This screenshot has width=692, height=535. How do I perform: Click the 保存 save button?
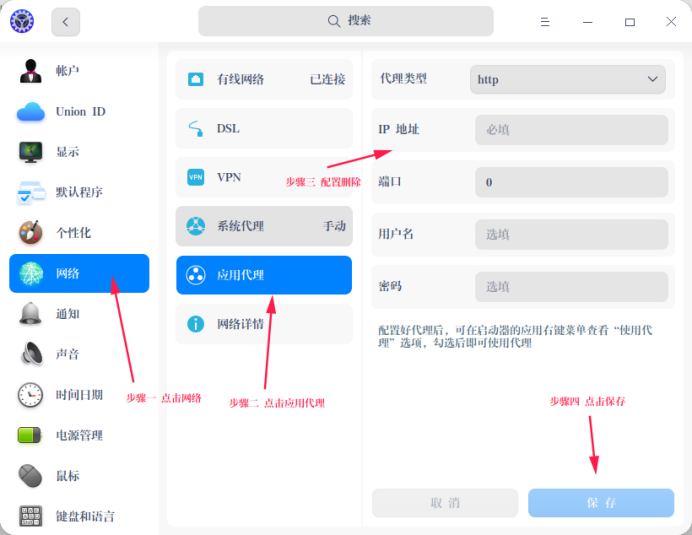601,503
